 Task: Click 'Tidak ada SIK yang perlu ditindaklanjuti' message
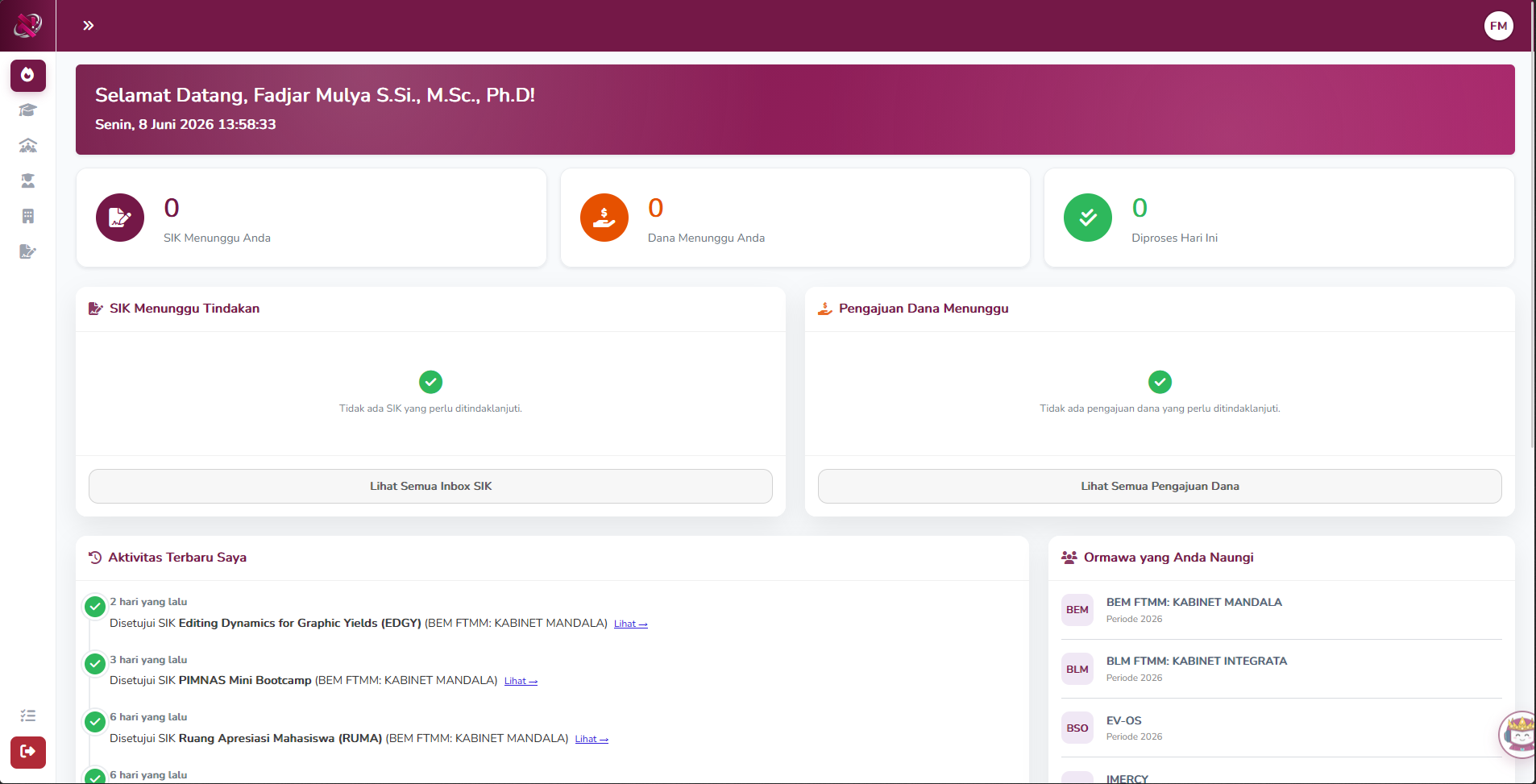coord(430,409)
